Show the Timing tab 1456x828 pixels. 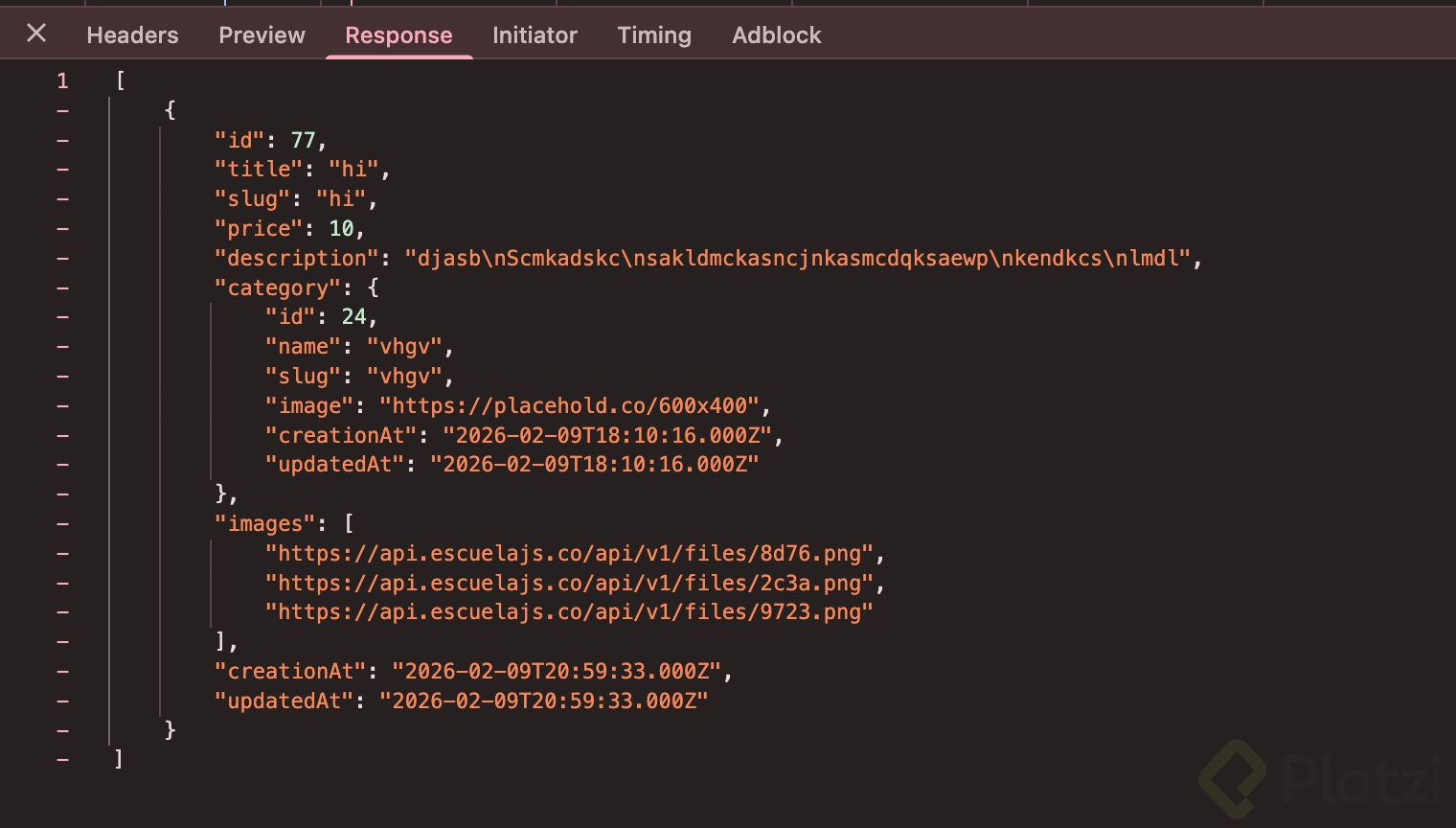(x=654, y=35)
